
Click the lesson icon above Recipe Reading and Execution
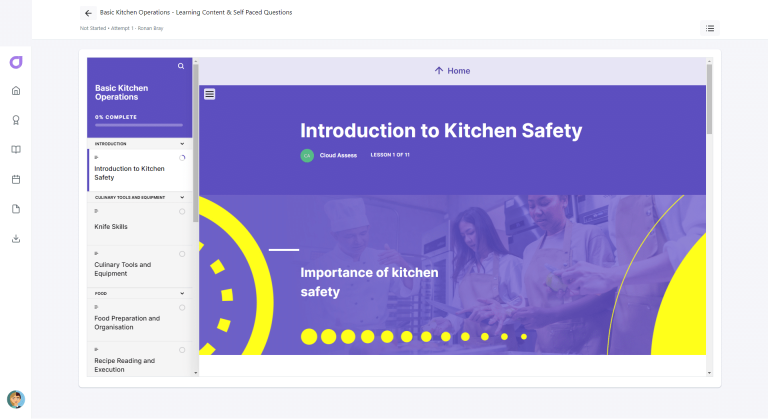point(96,349)
